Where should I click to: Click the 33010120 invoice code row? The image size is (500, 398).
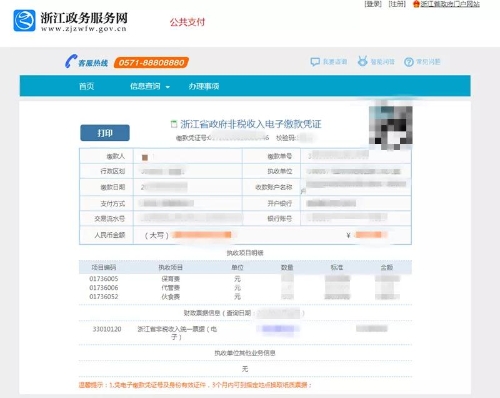click(x=245, y=333)
